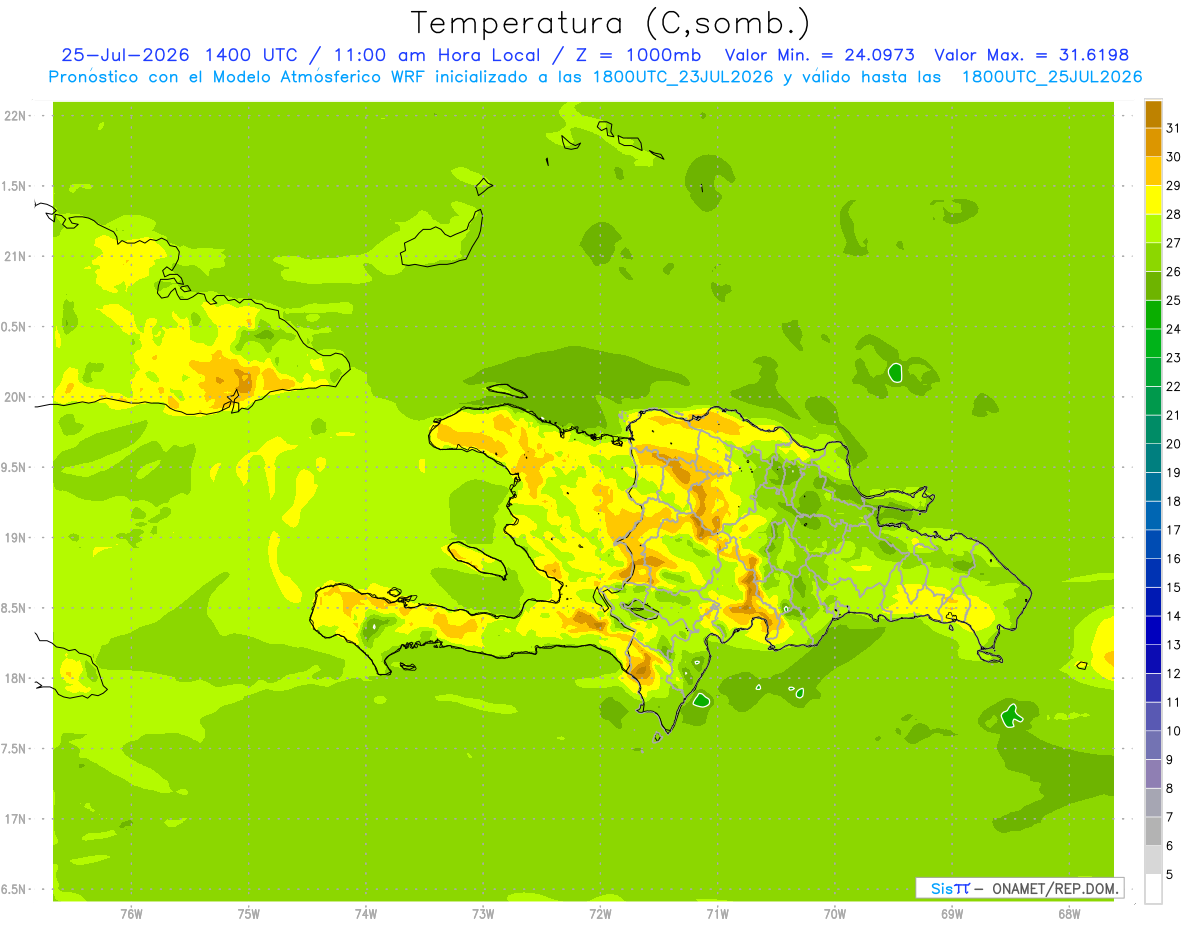The width and height of the screenshot is (1200, 927).
Task: Click the legend value "10"
Action: (1174, 731)
